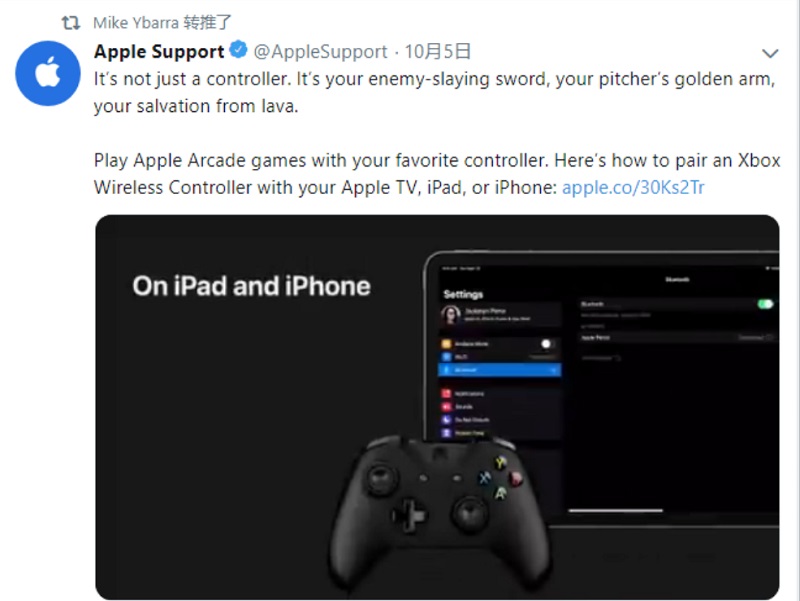
Task: Click the purple Do Not Disturb moon icon
Action: click(x=446, y=419)
